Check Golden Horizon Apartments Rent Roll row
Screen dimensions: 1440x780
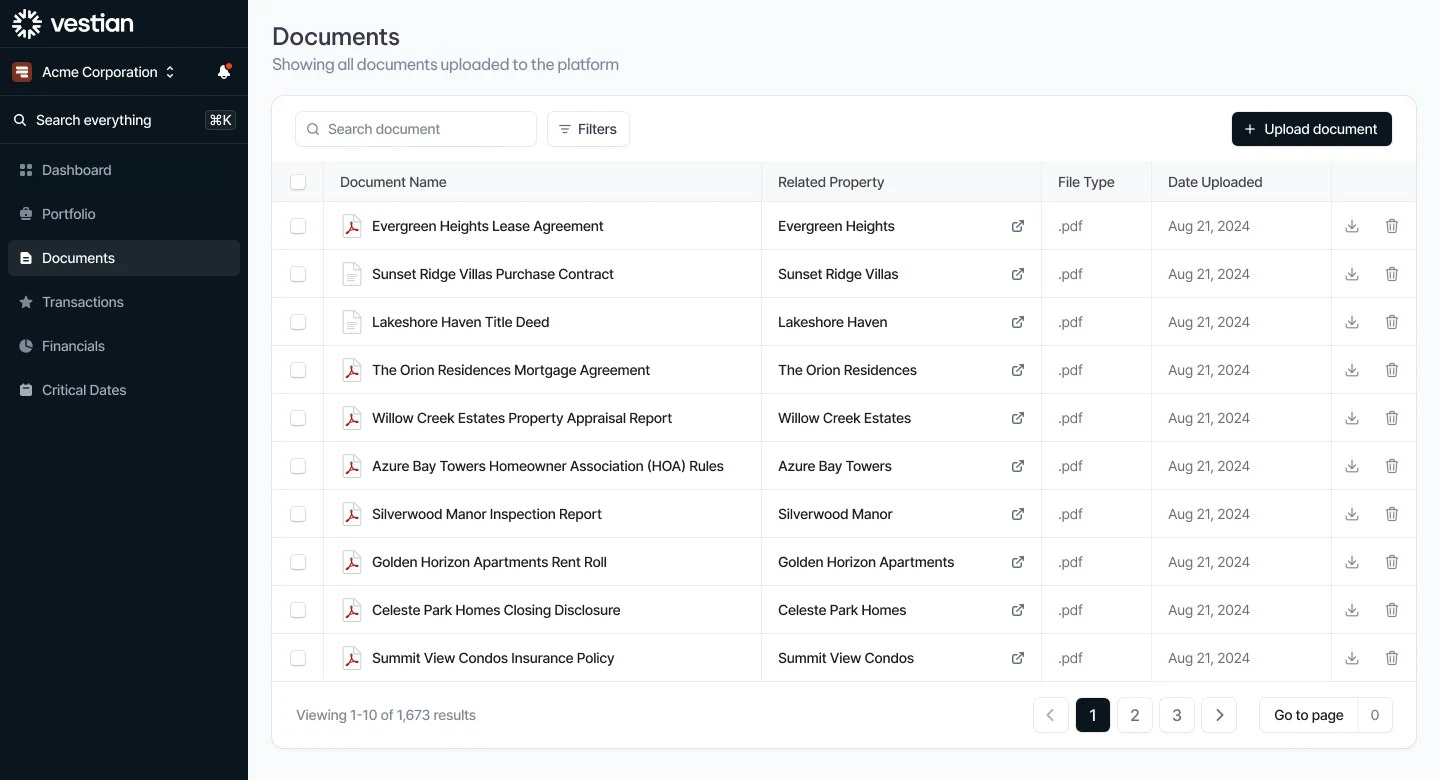click(x=298, y=562)
